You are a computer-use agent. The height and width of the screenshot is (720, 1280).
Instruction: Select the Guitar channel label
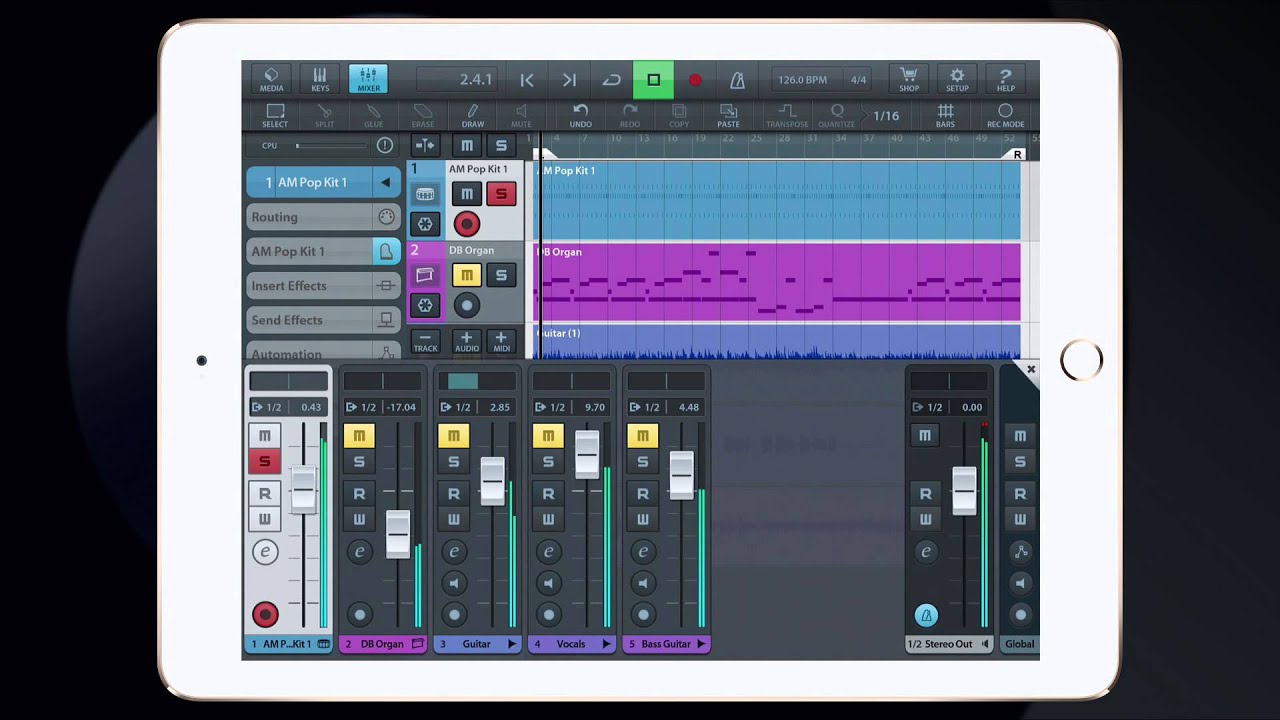point(477,644)
